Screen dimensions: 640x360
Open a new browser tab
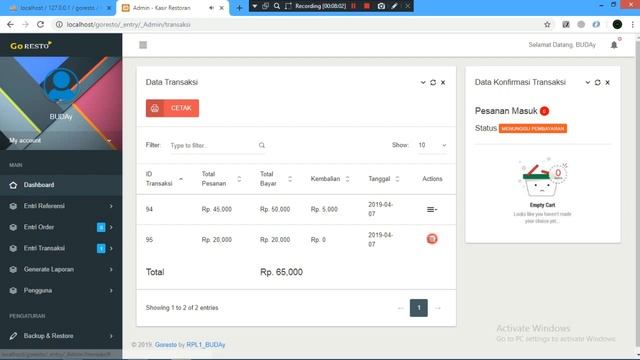click(x=239, y=8)
